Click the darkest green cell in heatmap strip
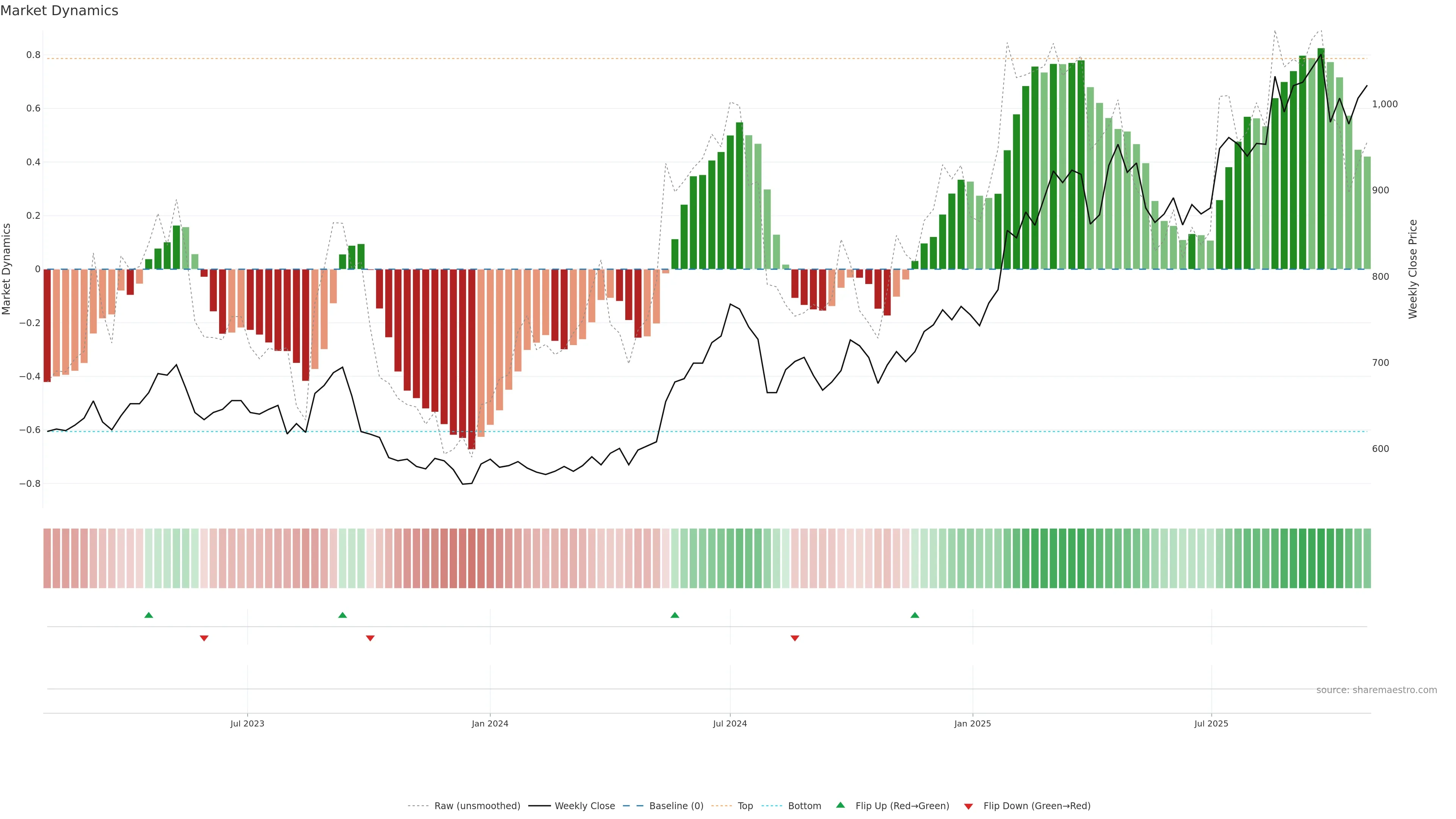 click(x=1320, y=559)
